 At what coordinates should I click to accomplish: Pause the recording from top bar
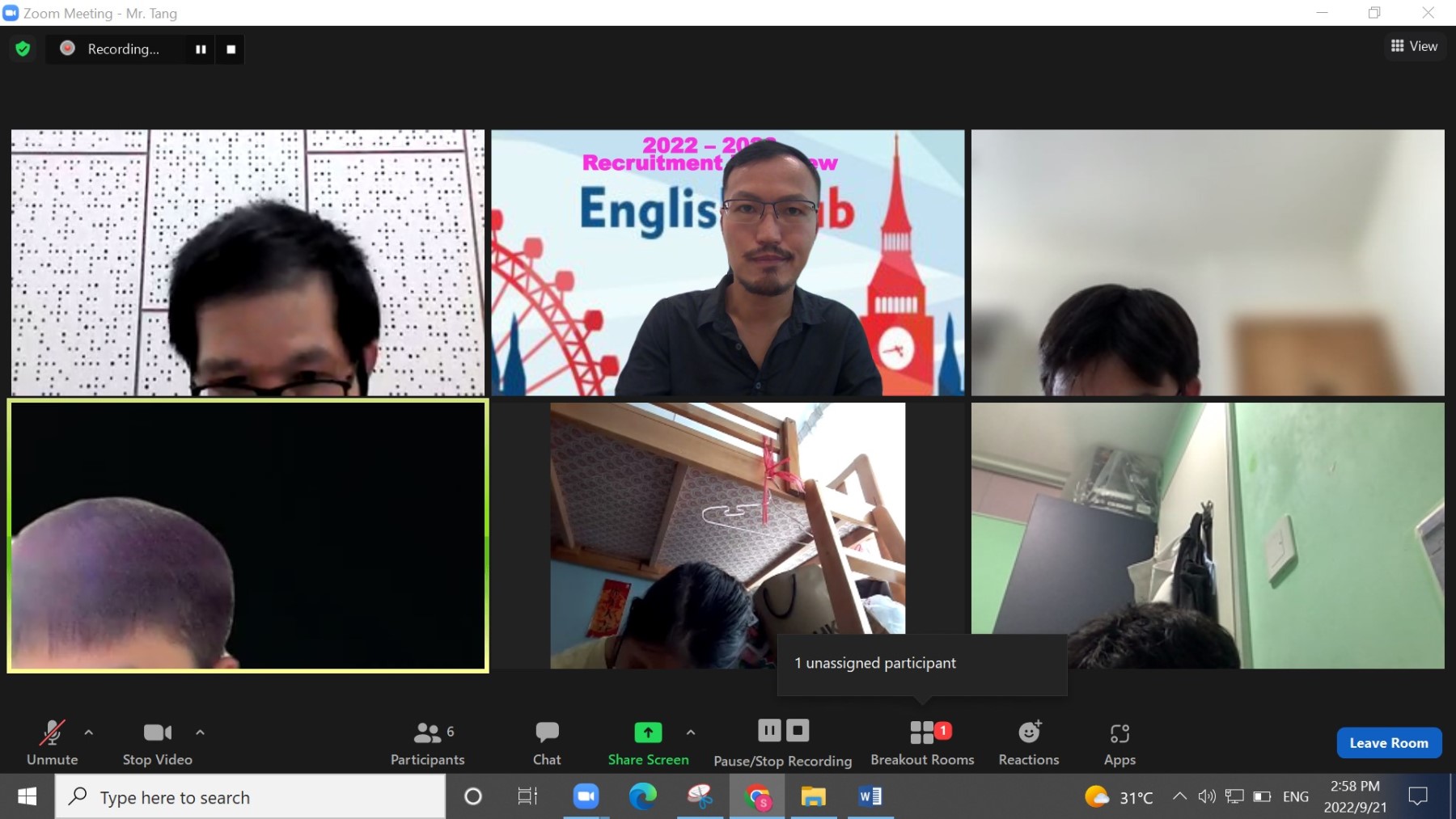201,49
